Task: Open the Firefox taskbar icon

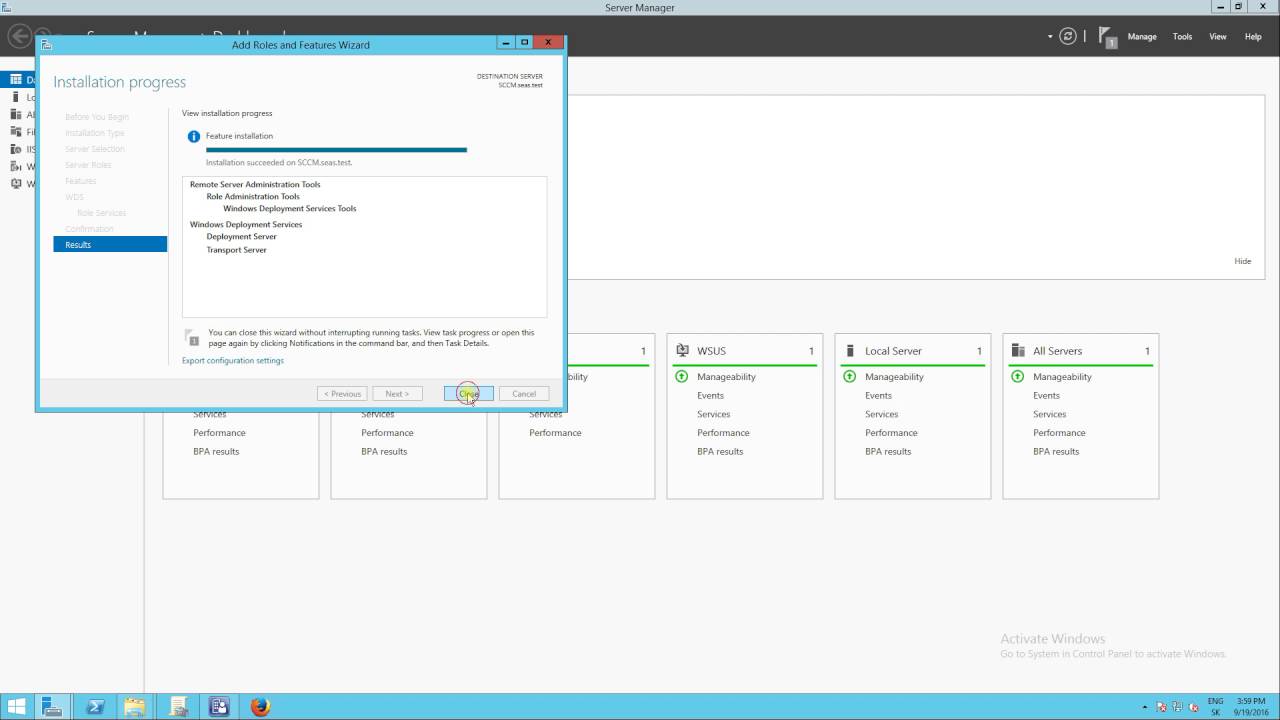Action: tap(260, 707)
